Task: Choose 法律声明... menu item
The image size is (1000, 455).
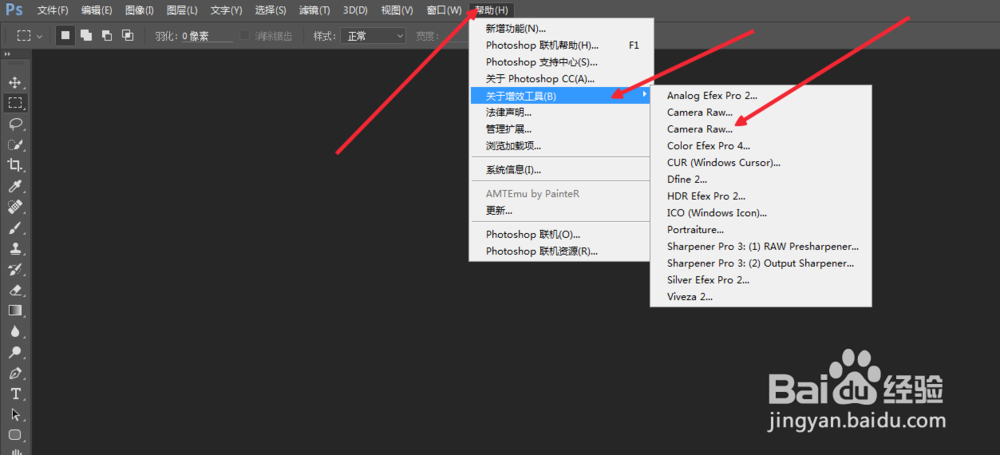Action: (x=561, y=112)
